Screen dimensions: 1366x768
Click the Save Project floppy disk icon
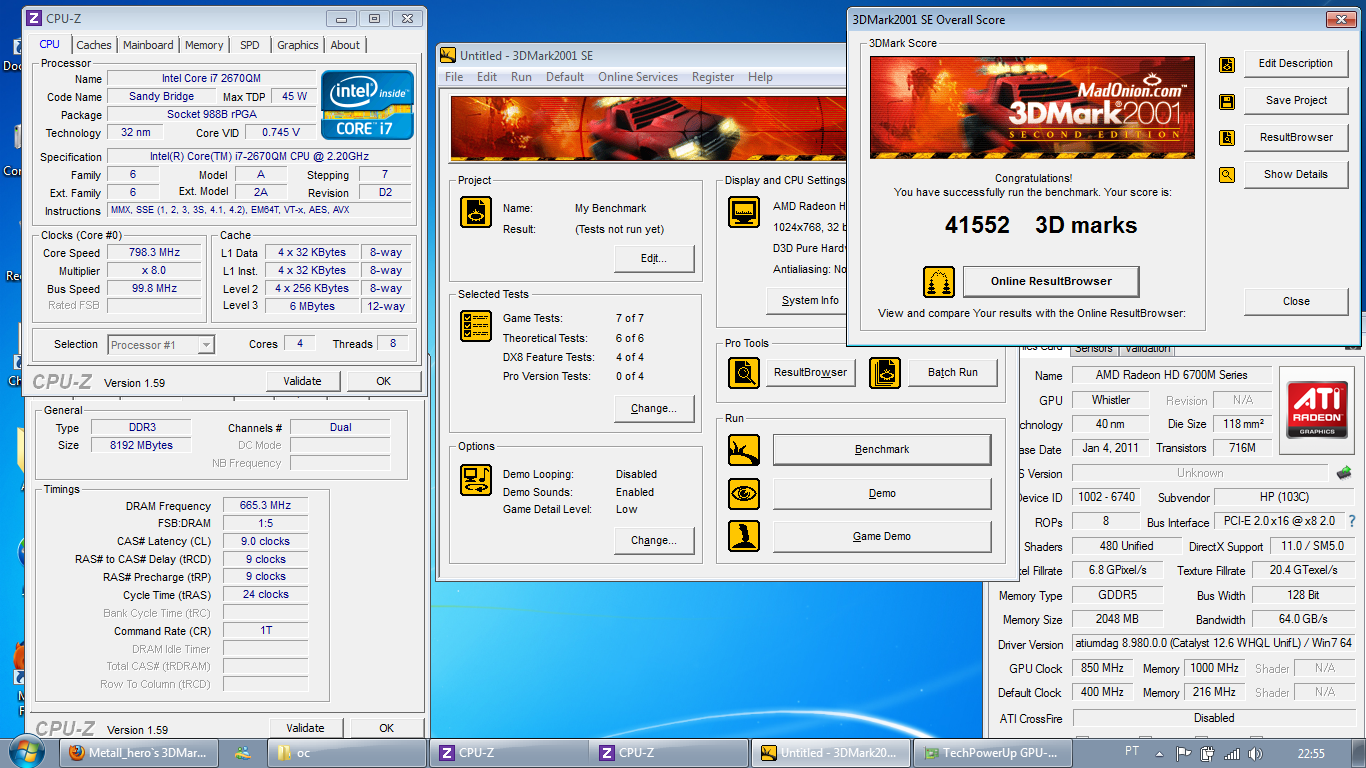1227,101
